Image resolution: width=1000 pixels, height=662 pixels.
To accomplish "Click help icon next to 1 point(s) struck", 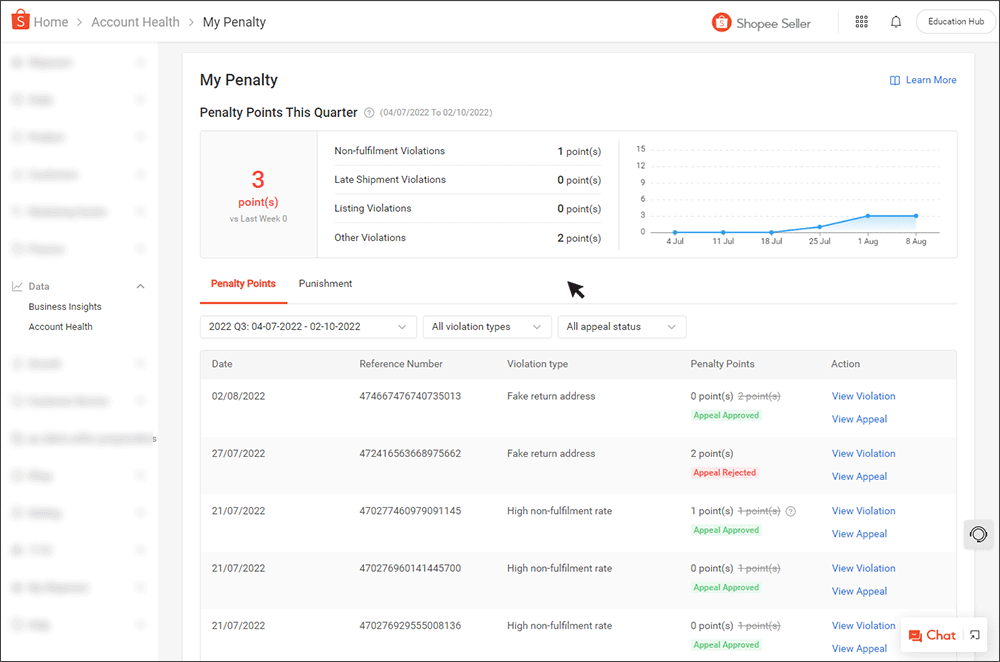I will click(791, 511).
